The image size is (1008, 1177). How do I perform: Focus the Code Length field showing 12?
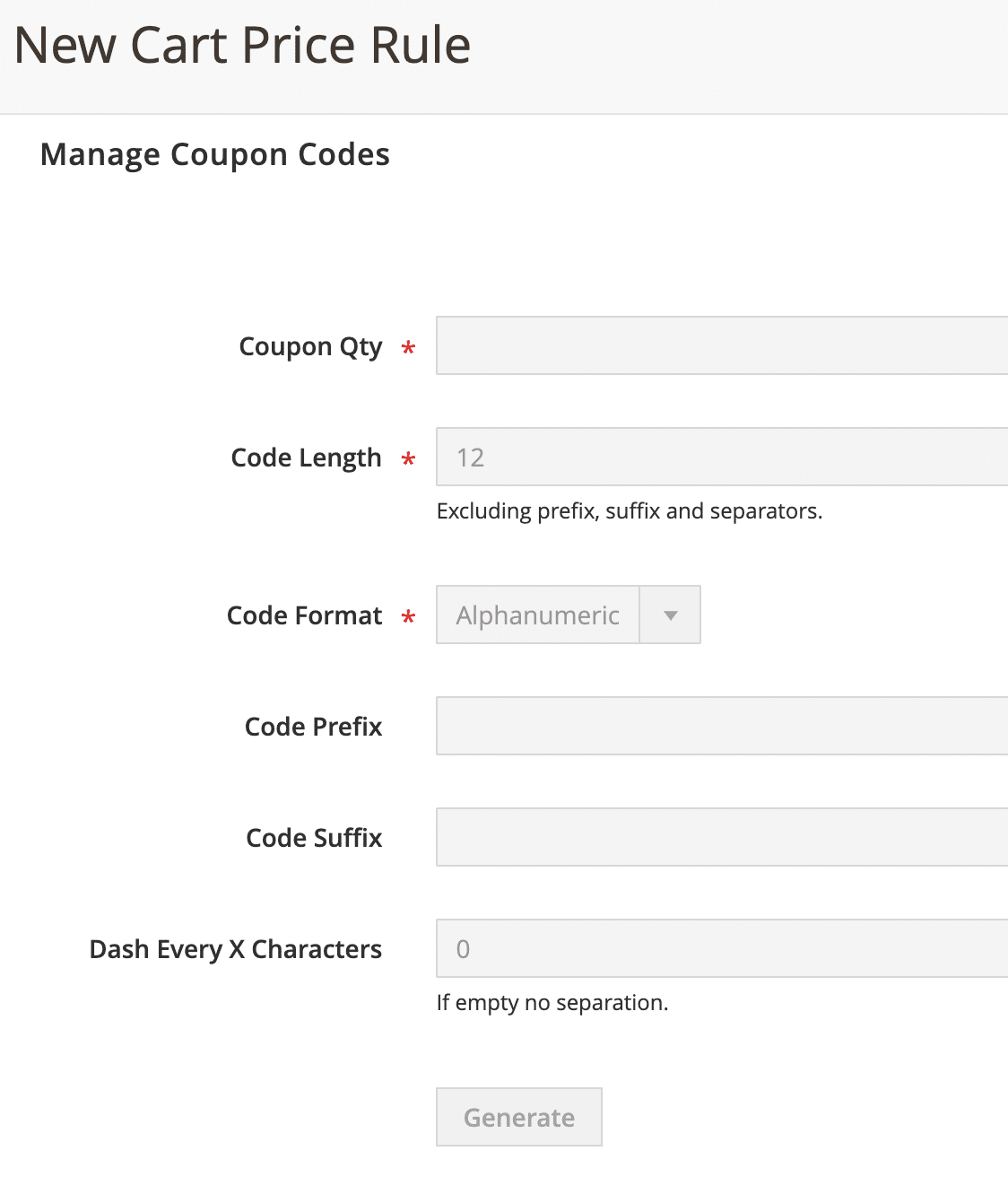[722, 457]
